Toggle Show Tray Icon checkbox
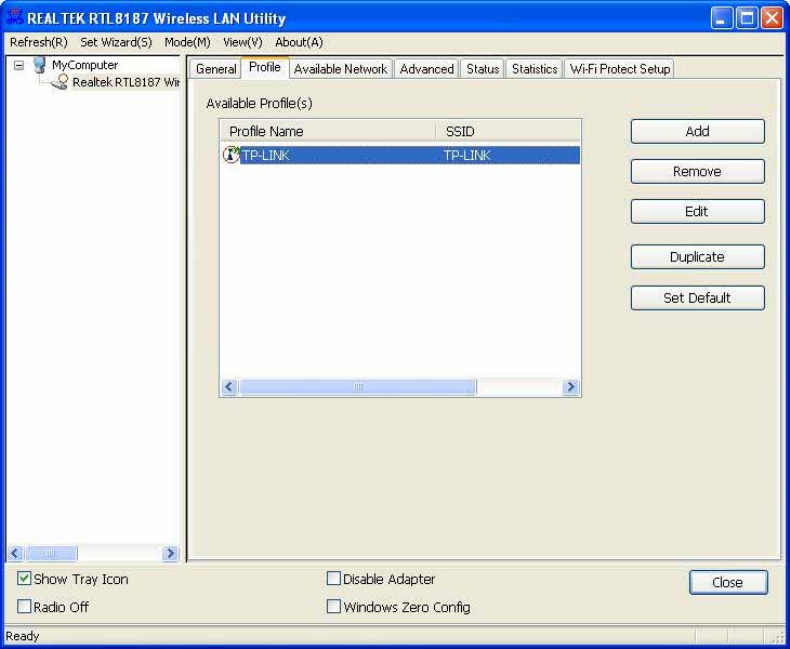This screenshot has height=649, width=790. [24, 578]
